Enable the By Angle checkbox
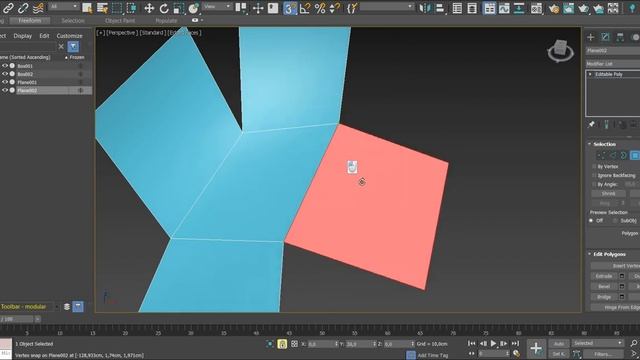The image size is (640, 360). (x=594, y=184)
